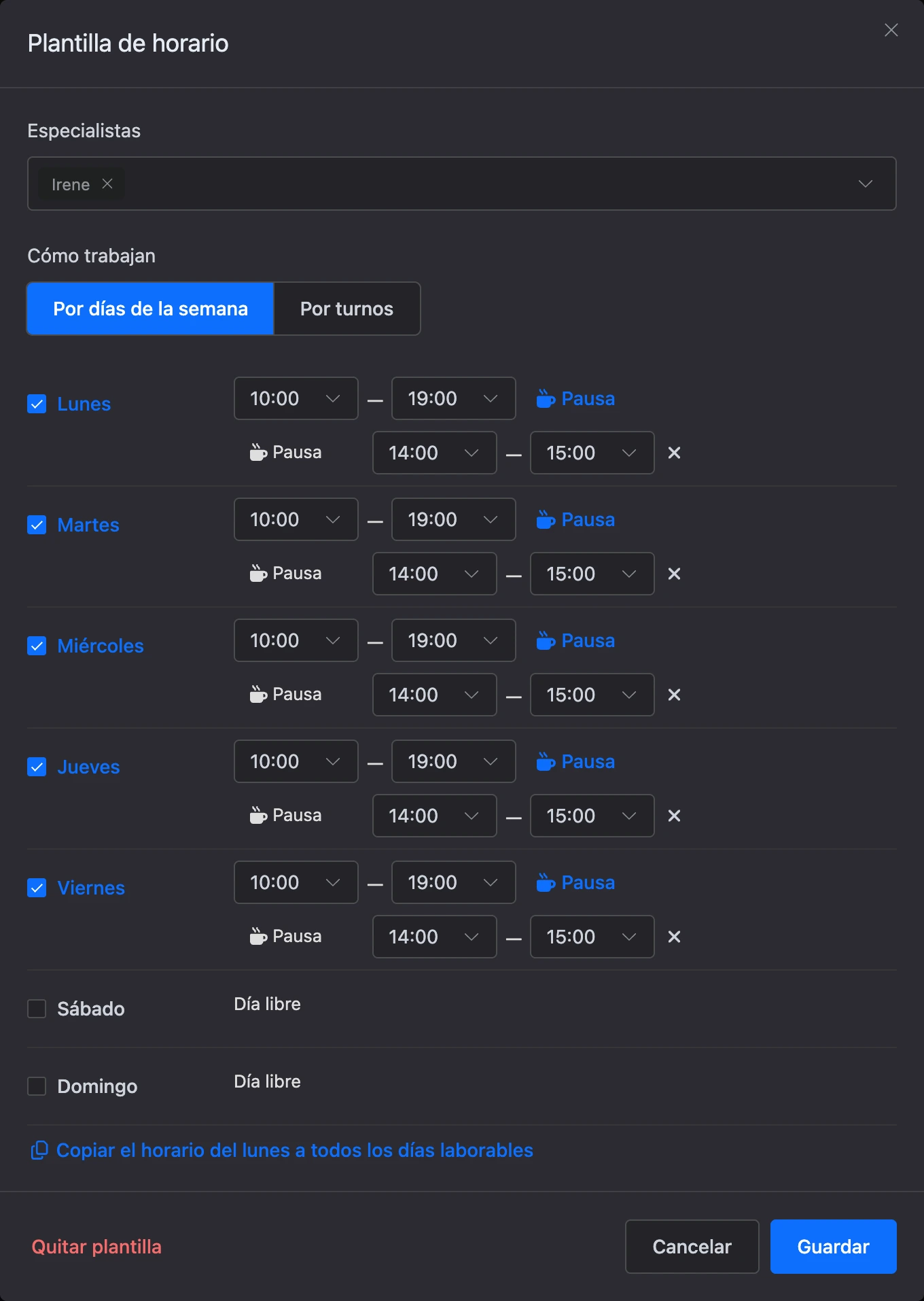Delete Thursday's pause with the X icon
Image resolution: width=924 pixels, height=1301 pixels.
click(x=674, y=816)
